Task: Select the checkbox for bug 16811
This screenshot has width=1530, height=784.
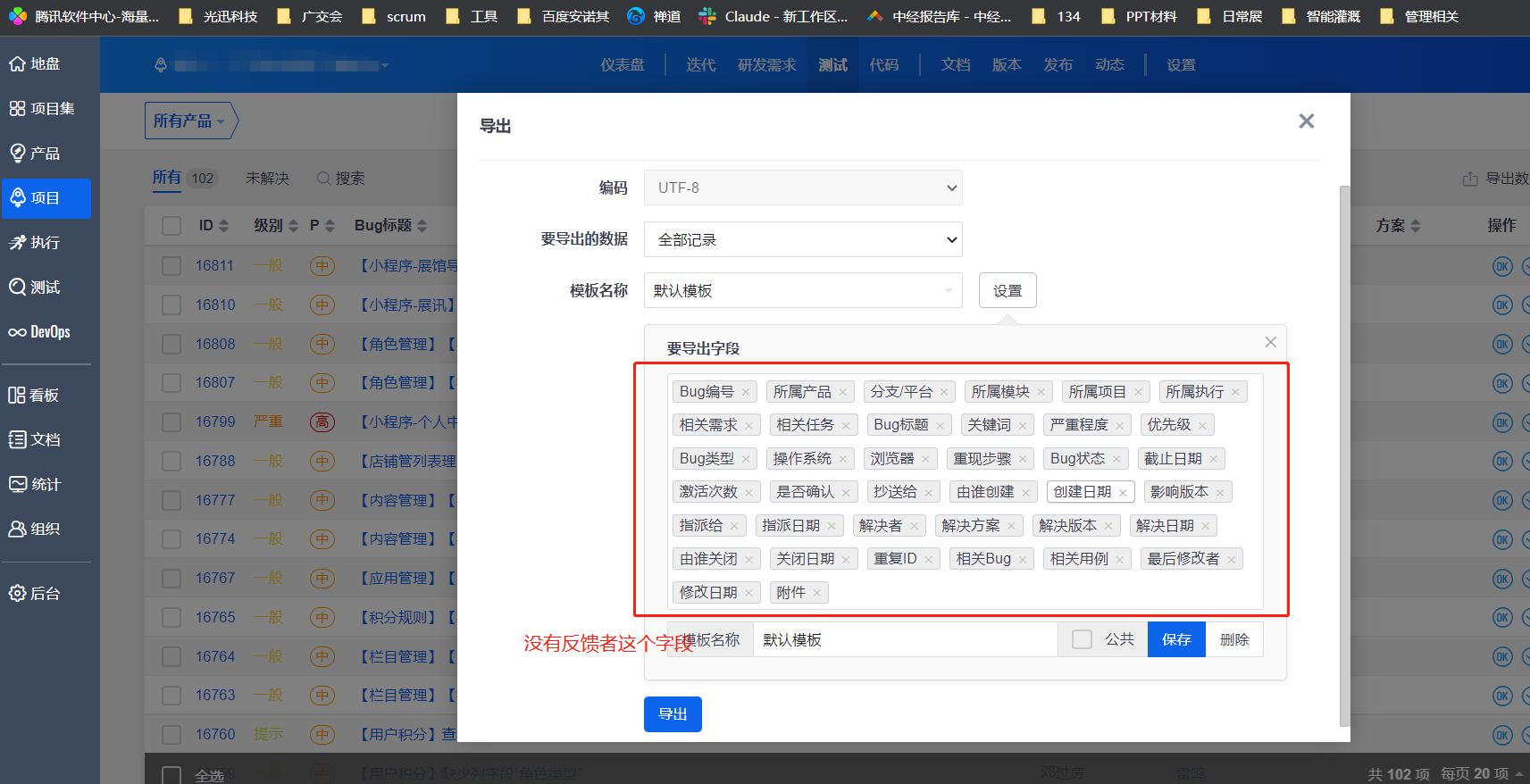Action: pos(171,265)
